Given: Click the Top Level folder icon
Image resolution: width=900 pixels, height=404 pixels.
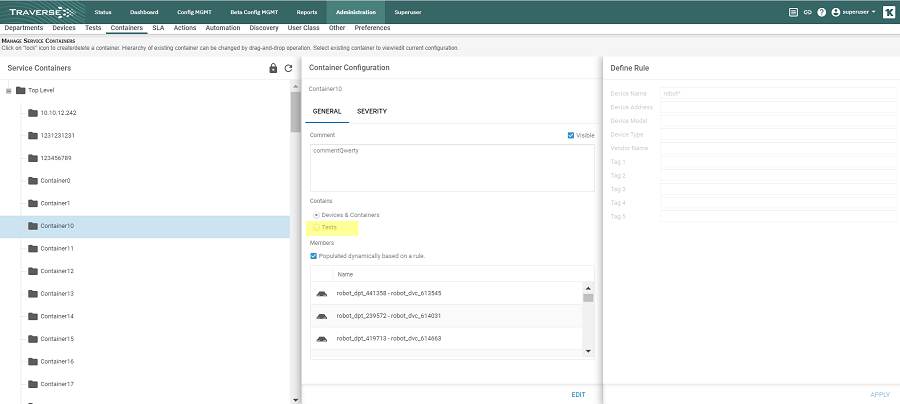Looking at the screenshot, I should (21, 90).
